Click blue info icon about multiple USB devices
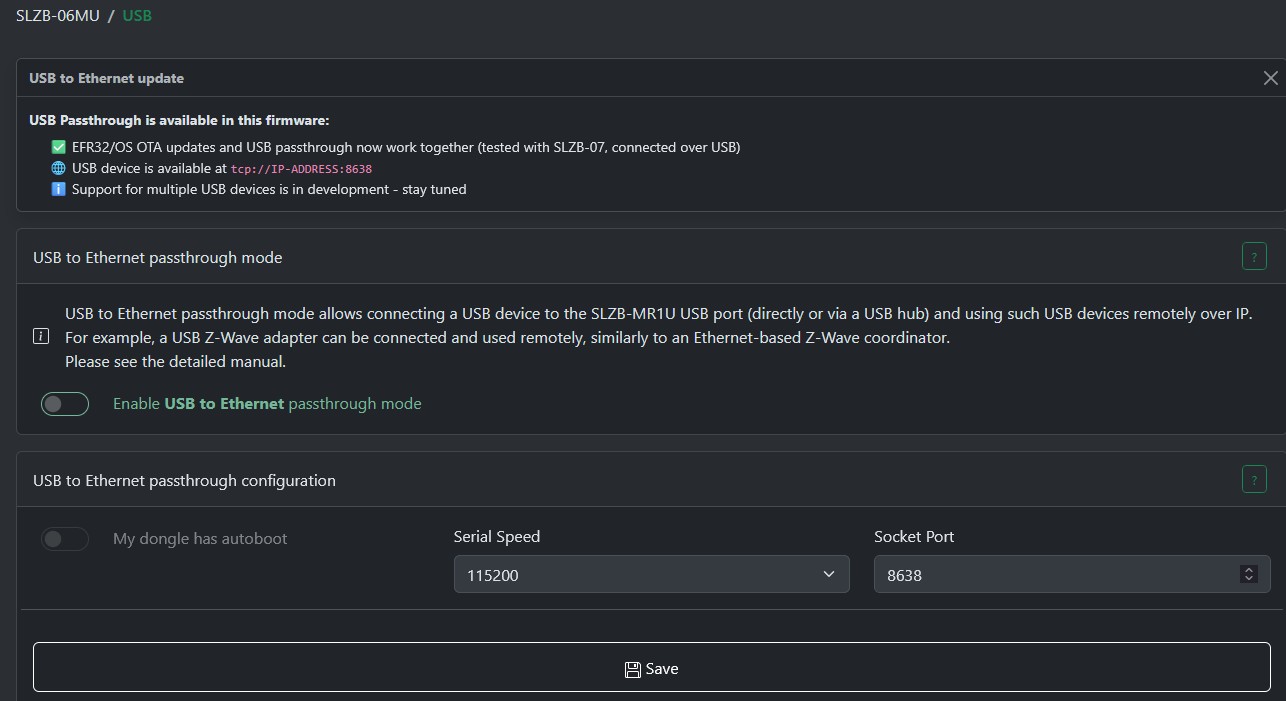The height and width of the screenshot is (701, 1286). [59, 189]
